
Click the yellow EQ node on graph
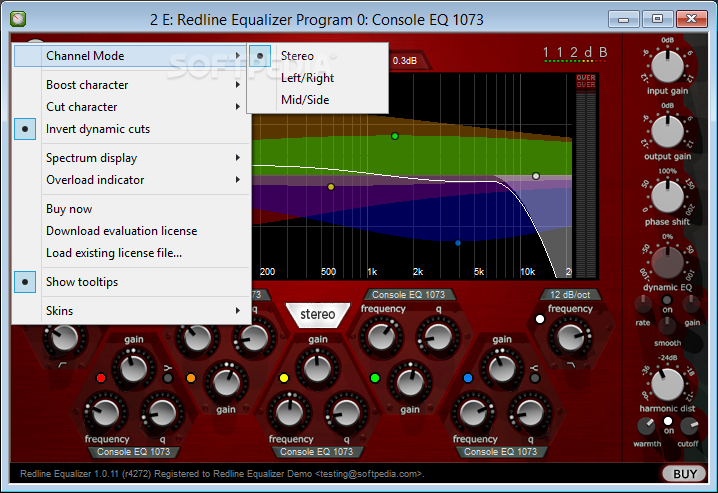[331, 187]
